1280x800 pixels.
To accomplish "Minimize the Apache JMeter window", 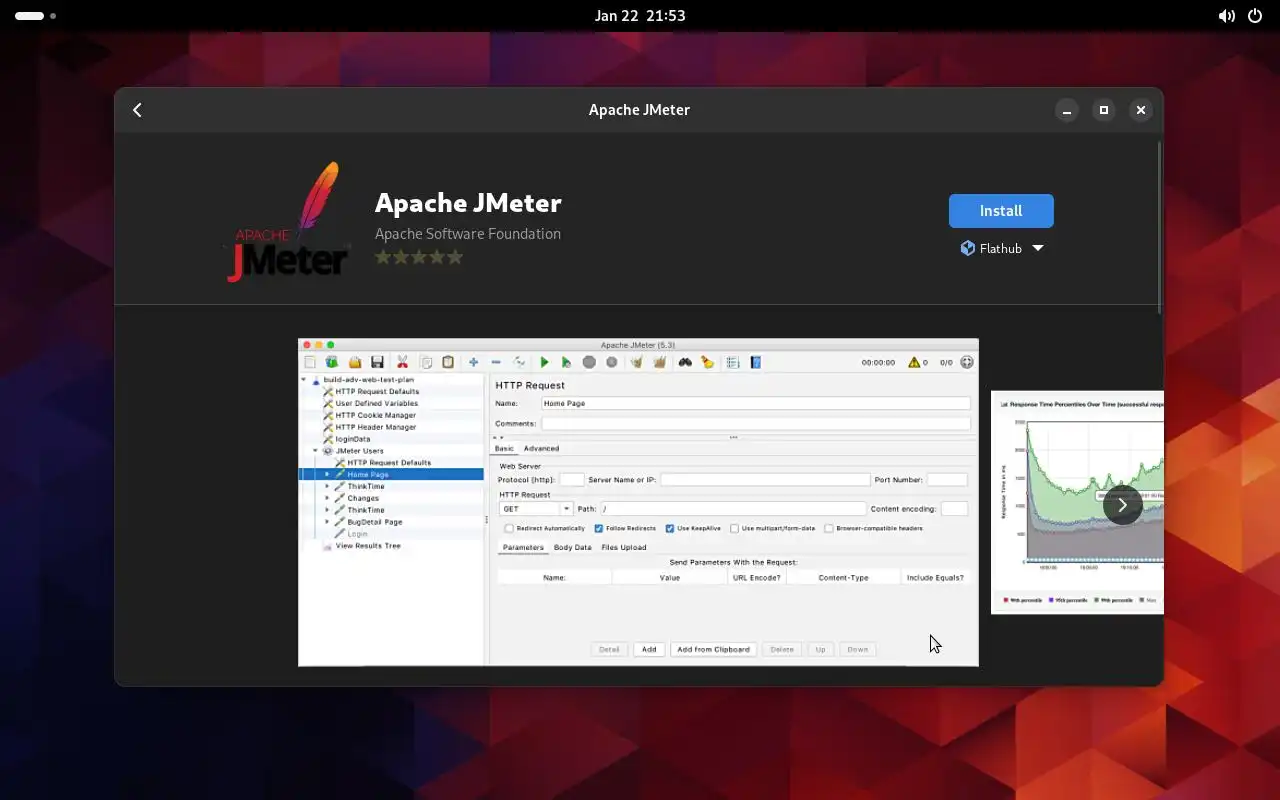I will point(1067,110).
